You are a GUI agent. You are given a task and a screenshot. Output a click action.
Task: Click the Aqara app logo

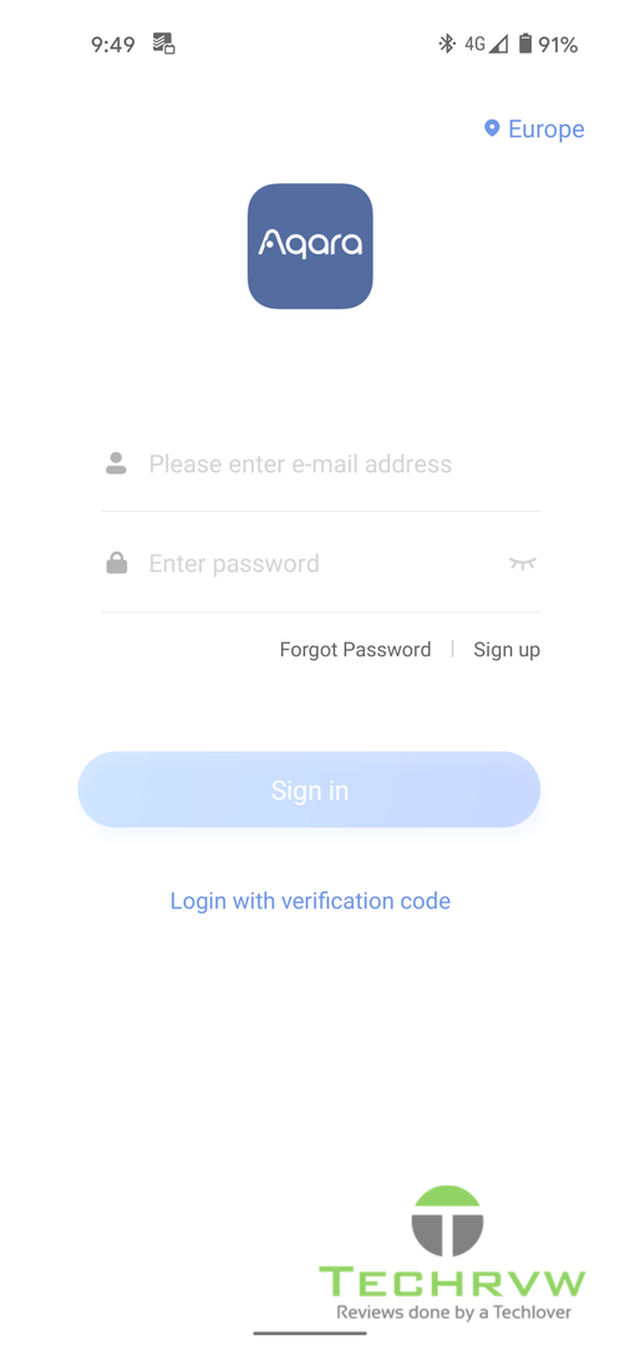coord(310,246)
